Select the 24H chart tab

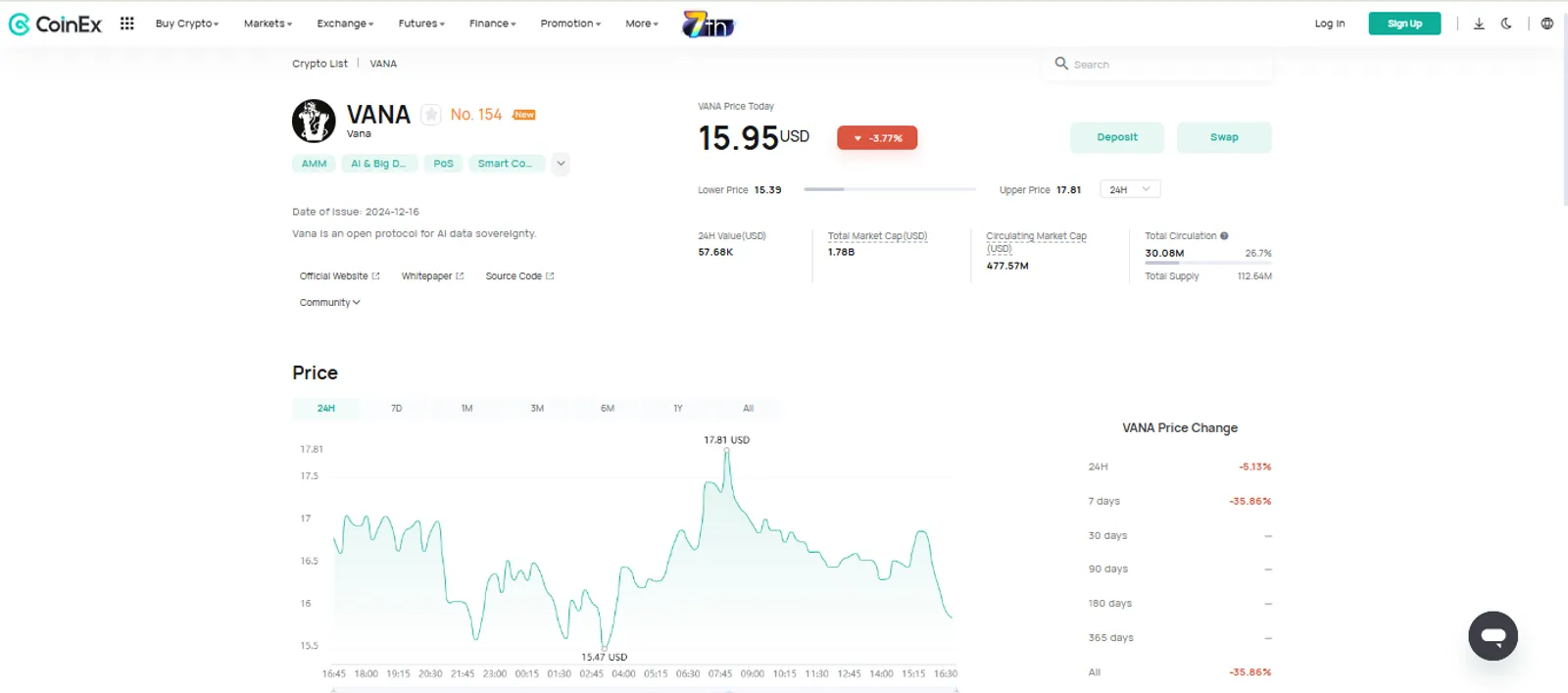[326, 408]
